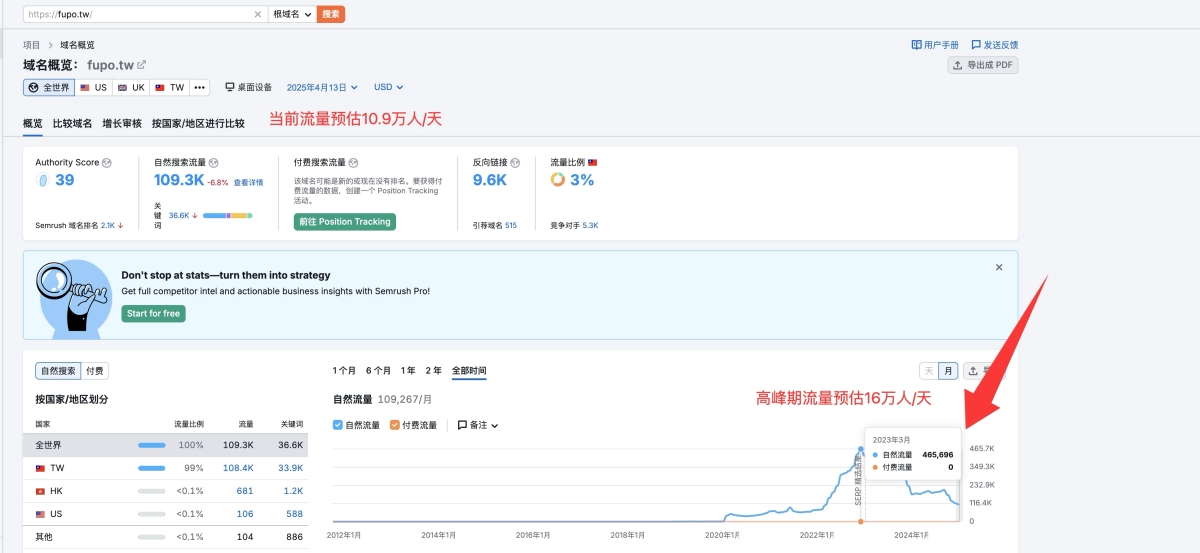Switch chart granularity to 月
The image size is (1200, 553).
pos(948,371)
